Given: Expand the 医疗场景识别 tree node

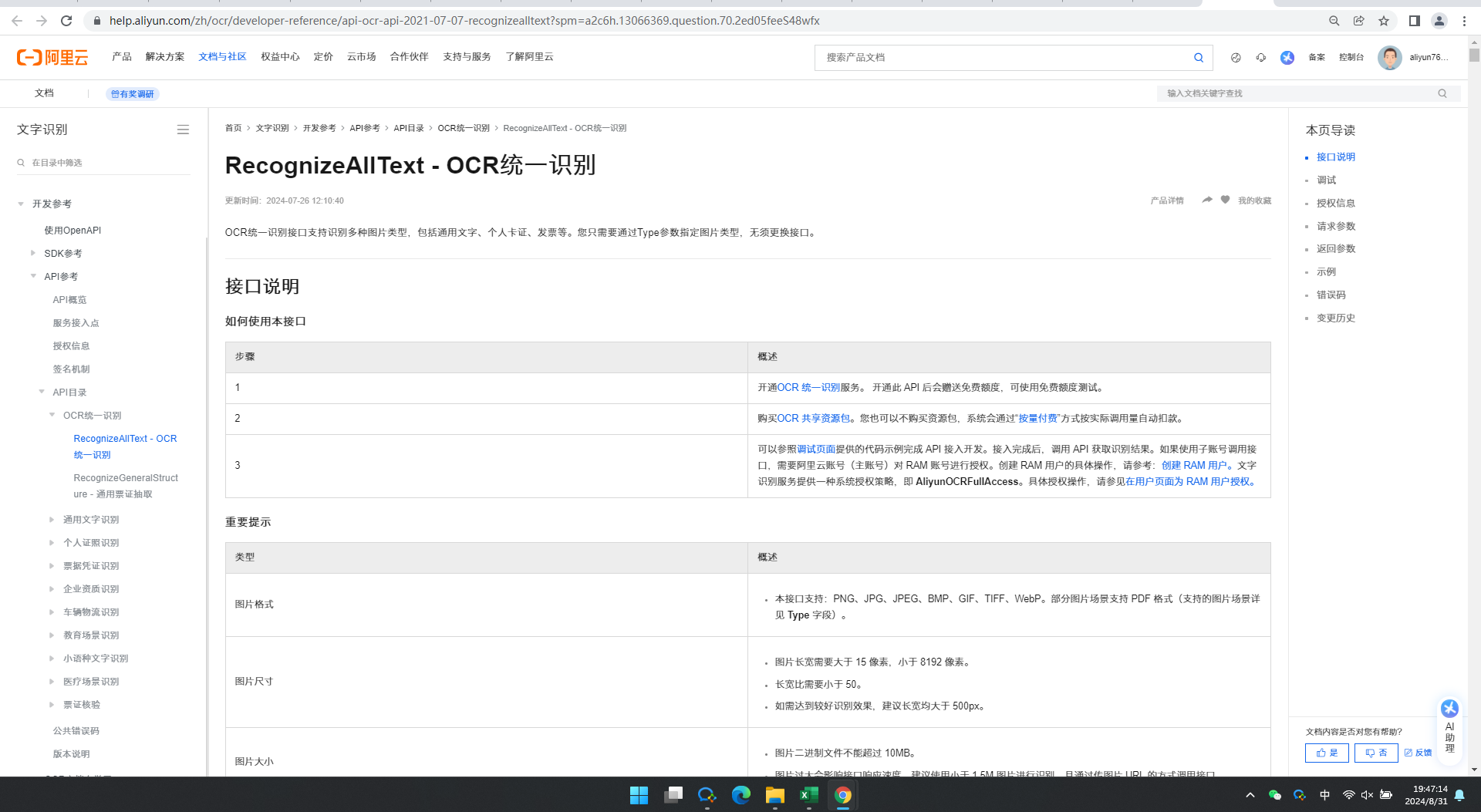Looking at the screenshot, I should (x=52, y=682).
